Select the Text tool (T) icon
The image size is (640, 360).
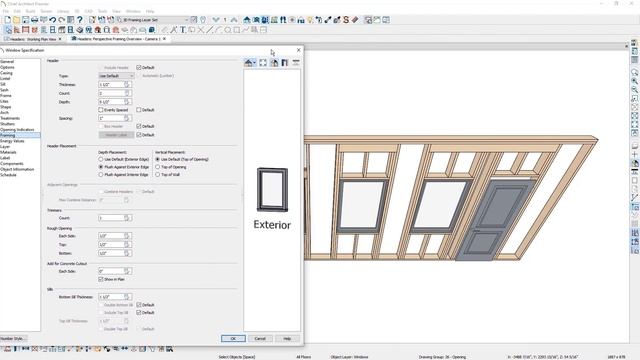(x=182, y=30)
